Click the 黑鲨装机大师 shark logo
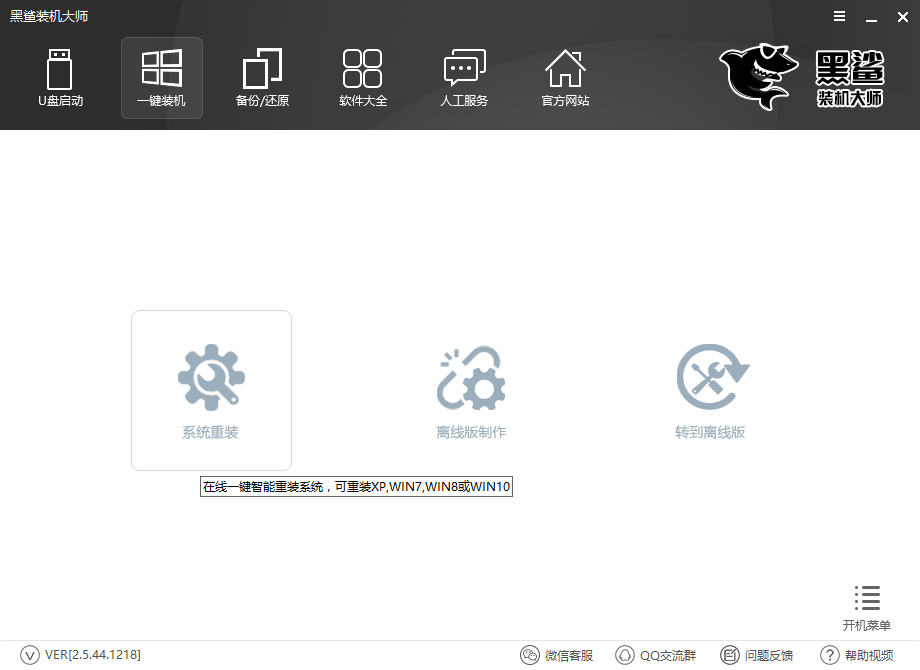920x670 pixels. point(758,75)
